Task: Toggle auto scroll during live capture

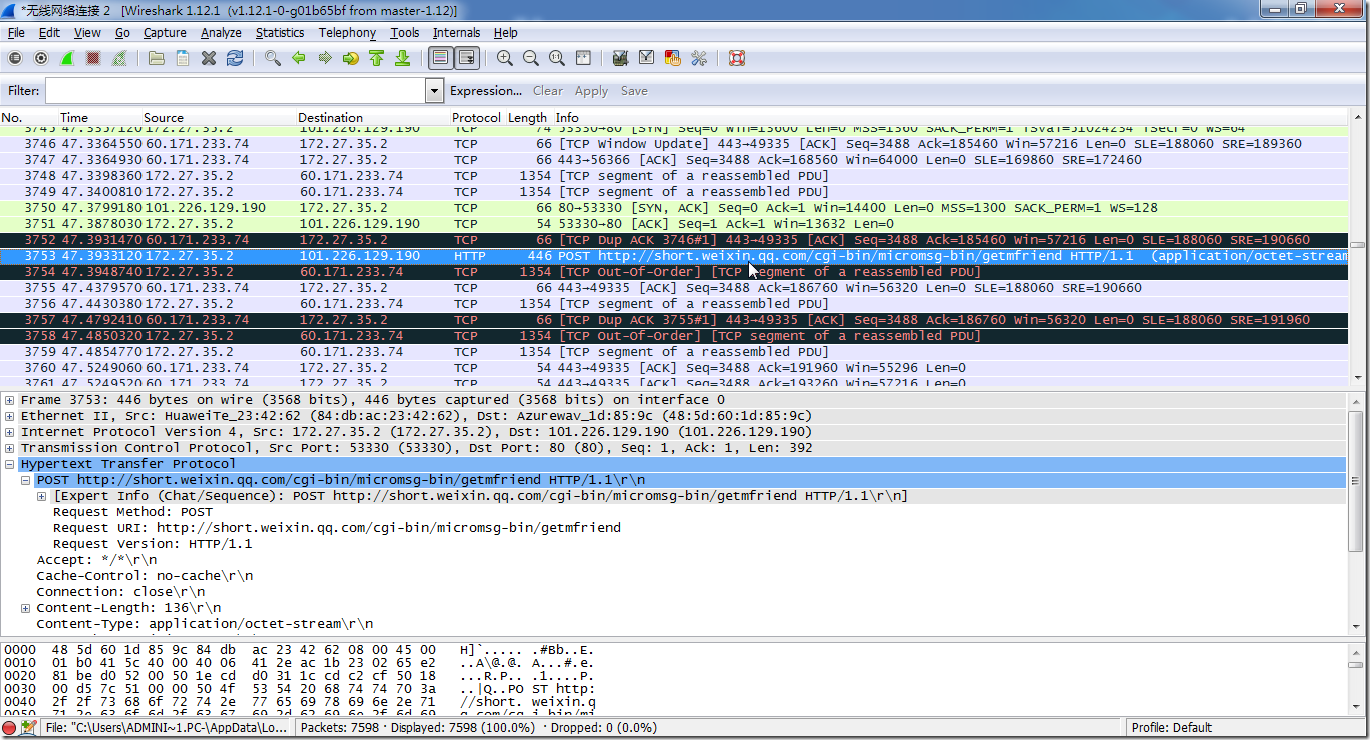Action: (467, 58)
